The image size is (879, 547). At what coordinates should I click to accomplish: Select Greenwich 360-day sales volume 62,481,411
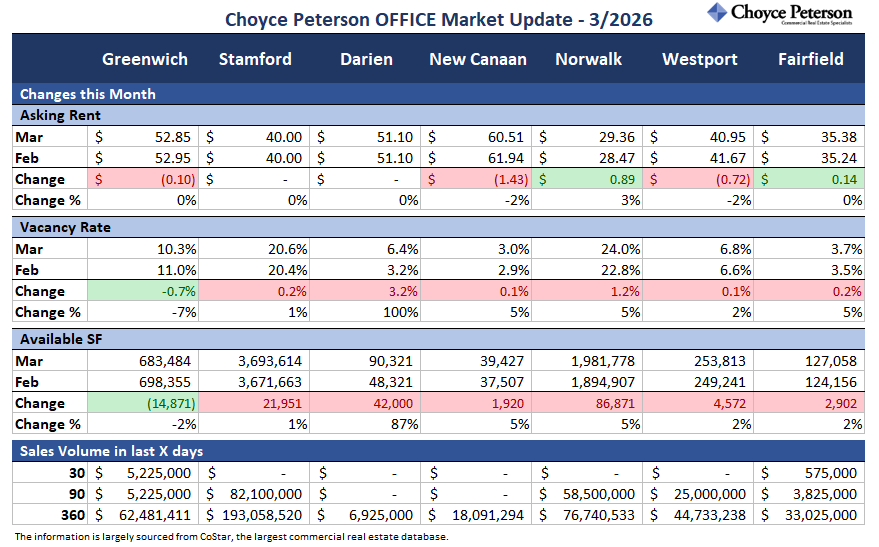[x=143, y=515]
